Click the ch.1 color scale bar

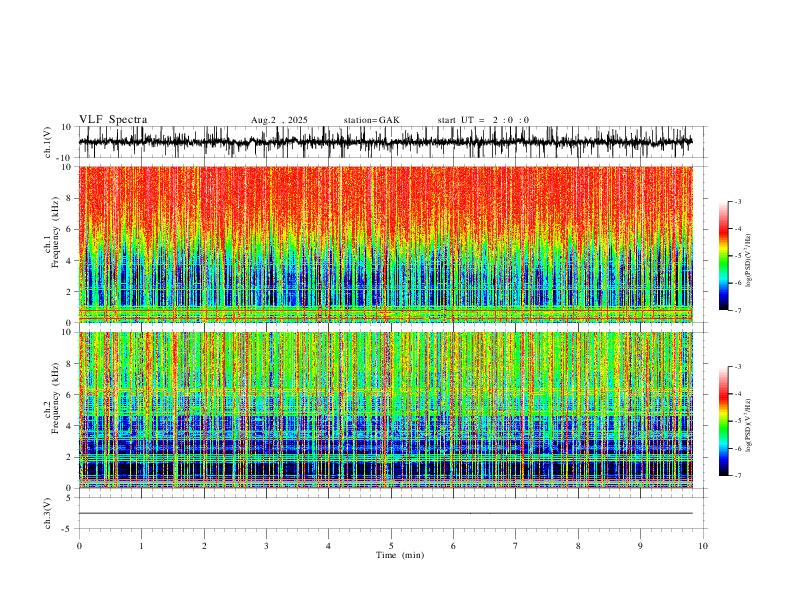pyautogui.click(x=723, y=256)
